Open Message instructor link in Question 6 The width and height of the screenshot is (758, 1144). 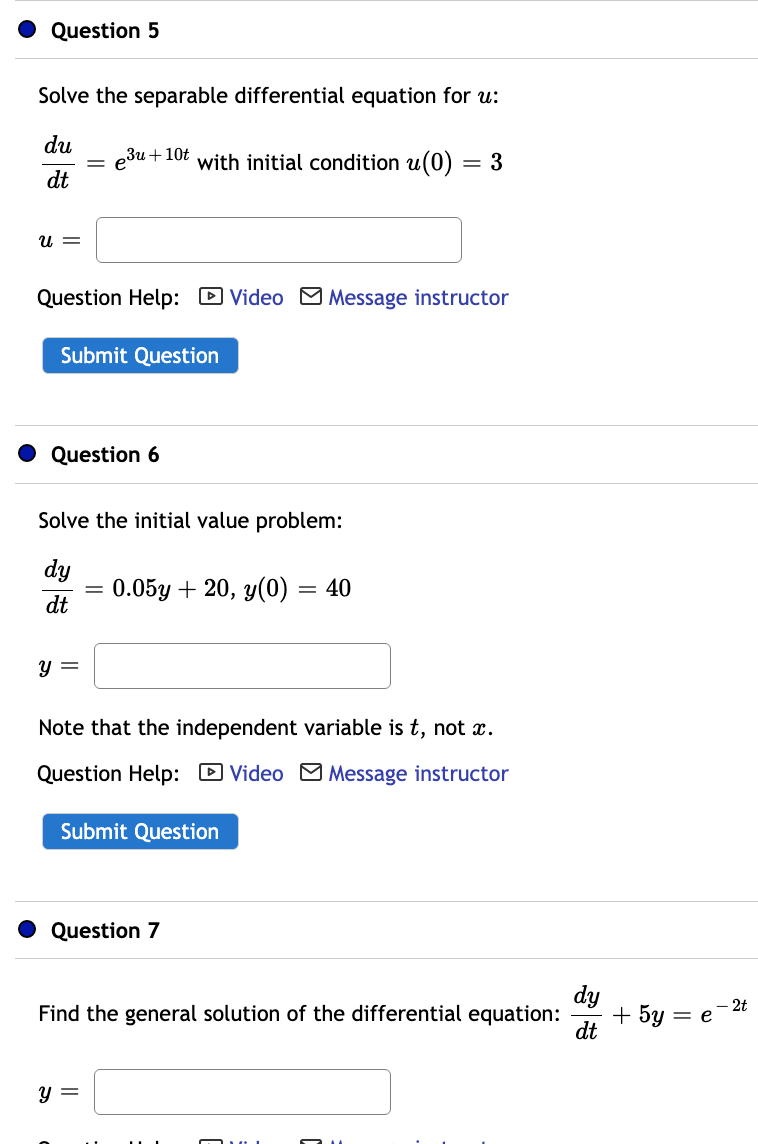[418, 773]
